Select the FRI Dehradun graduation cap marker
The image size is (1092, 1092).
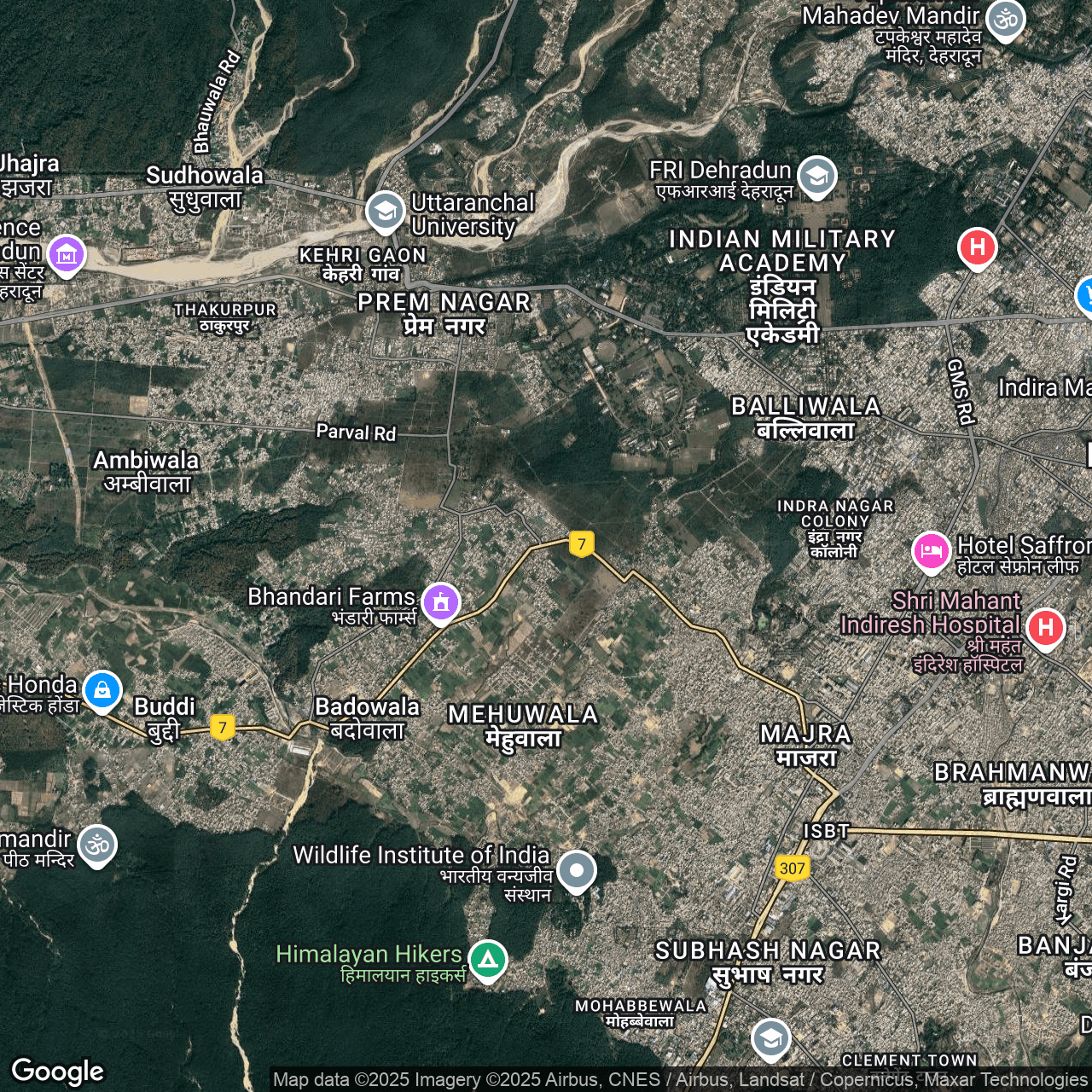click(816, 176)
